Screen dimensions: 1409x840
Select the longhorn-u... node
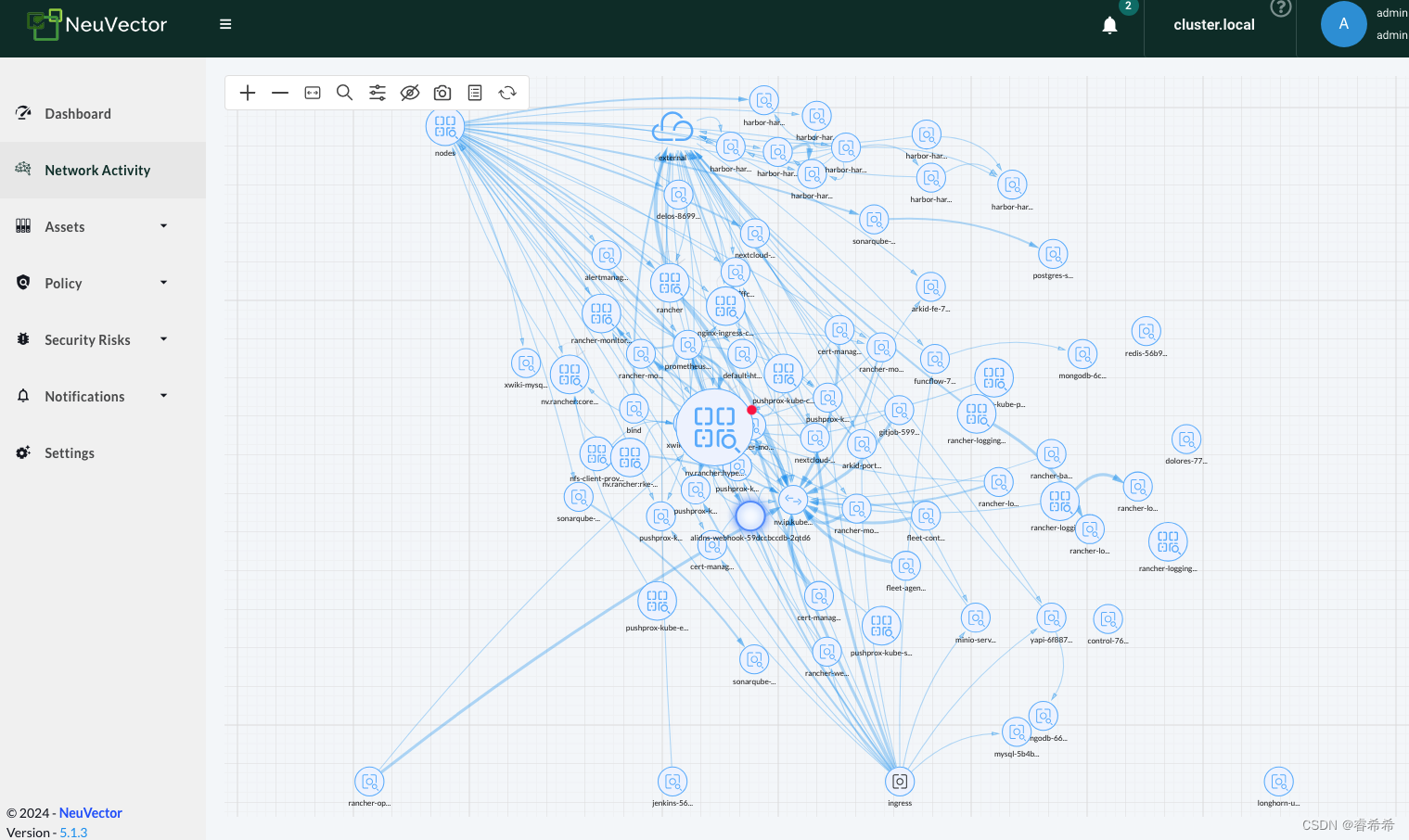(x=1278, y=782)
